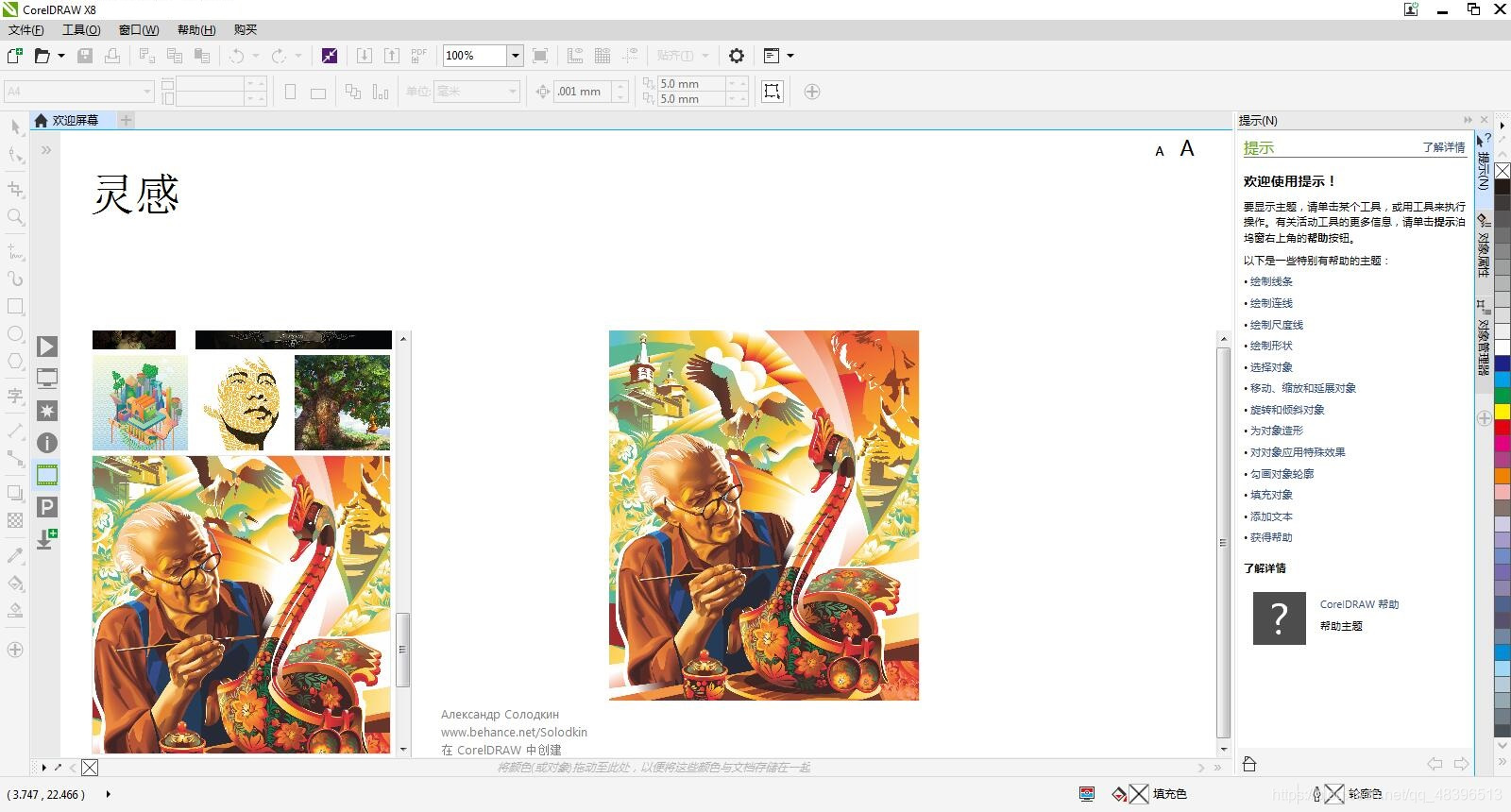Select the isometric colorful city thumbnail
Image resolution: width=1511 pixels, height=812 pixels.
pyautogui.click(x=140, y=403)
